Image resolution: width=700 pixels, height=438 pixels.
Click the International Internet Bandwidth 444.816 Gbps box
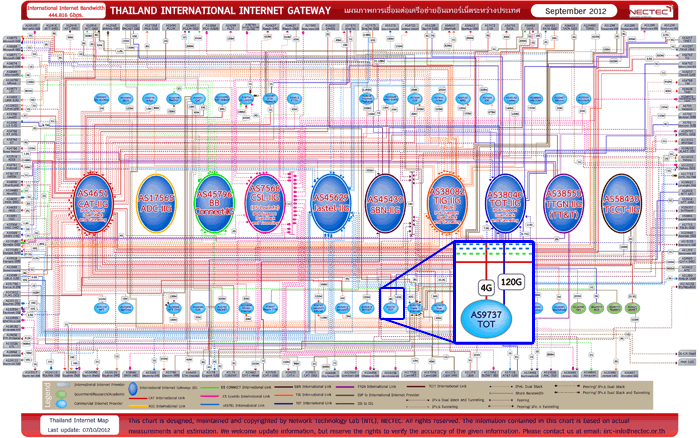[x=66, y=11]
